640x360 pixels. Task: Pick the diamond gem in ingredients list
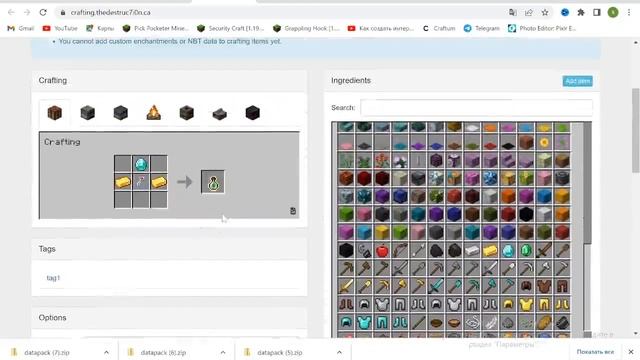(x=508, y=251)
